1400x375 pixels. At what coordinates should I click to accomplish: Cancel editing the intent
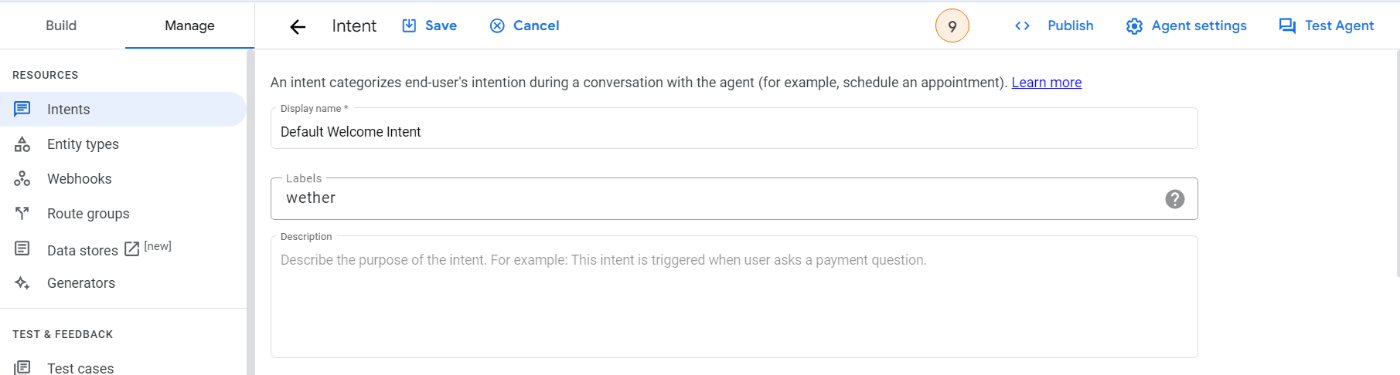524,26
